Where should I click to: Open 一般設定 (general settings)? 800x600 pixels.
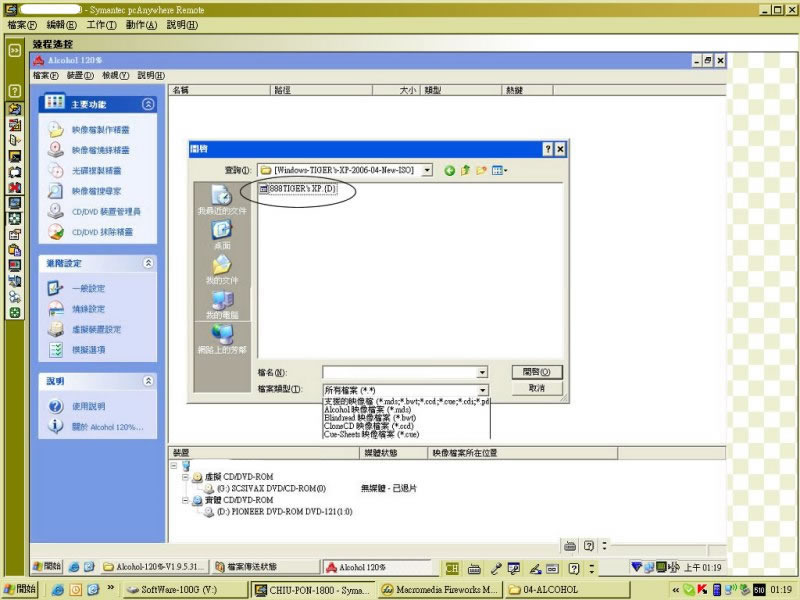[x=88, y=289]
